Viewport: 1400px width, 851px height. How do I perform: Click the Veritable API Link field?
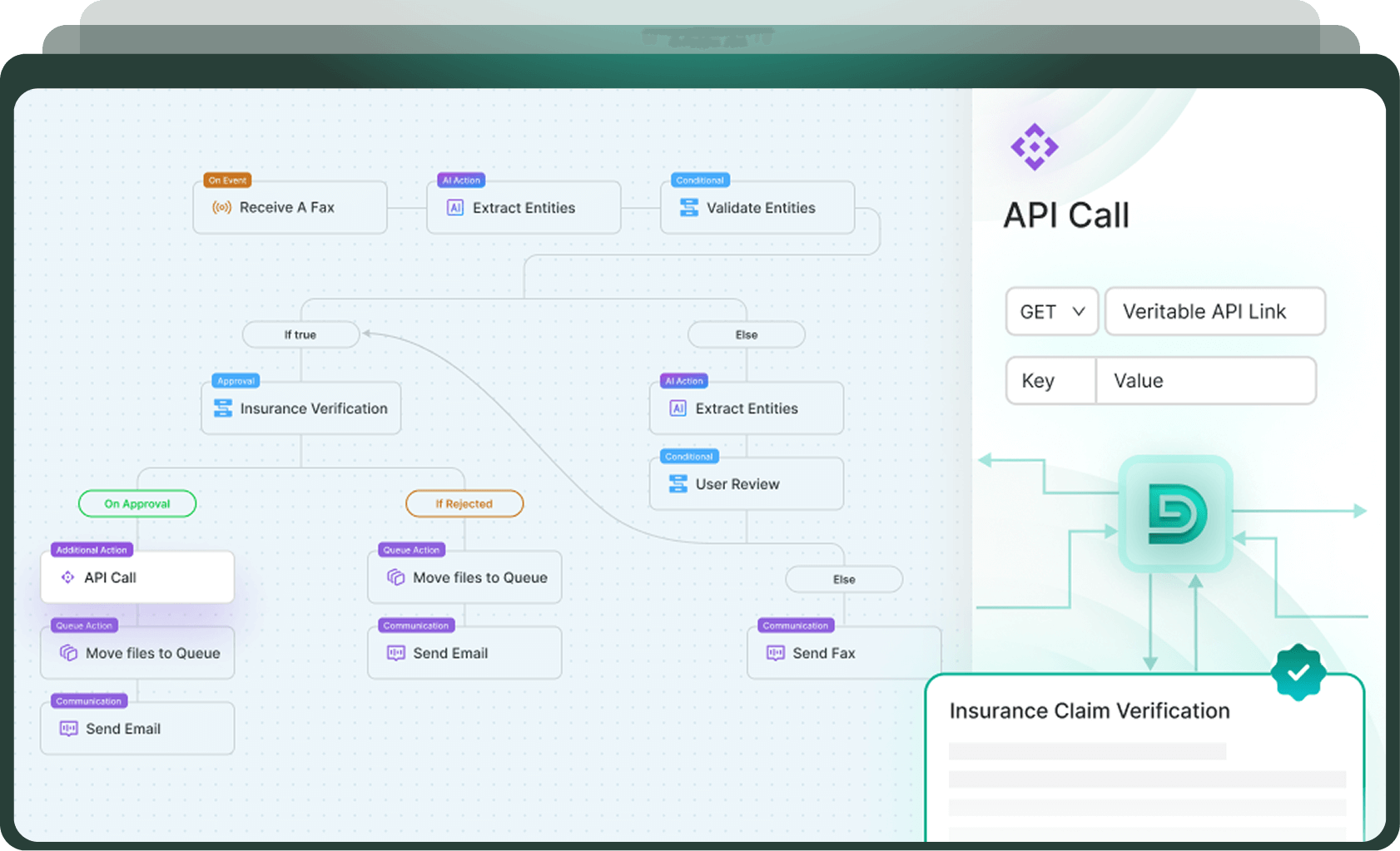click(x=1215, y=311)
